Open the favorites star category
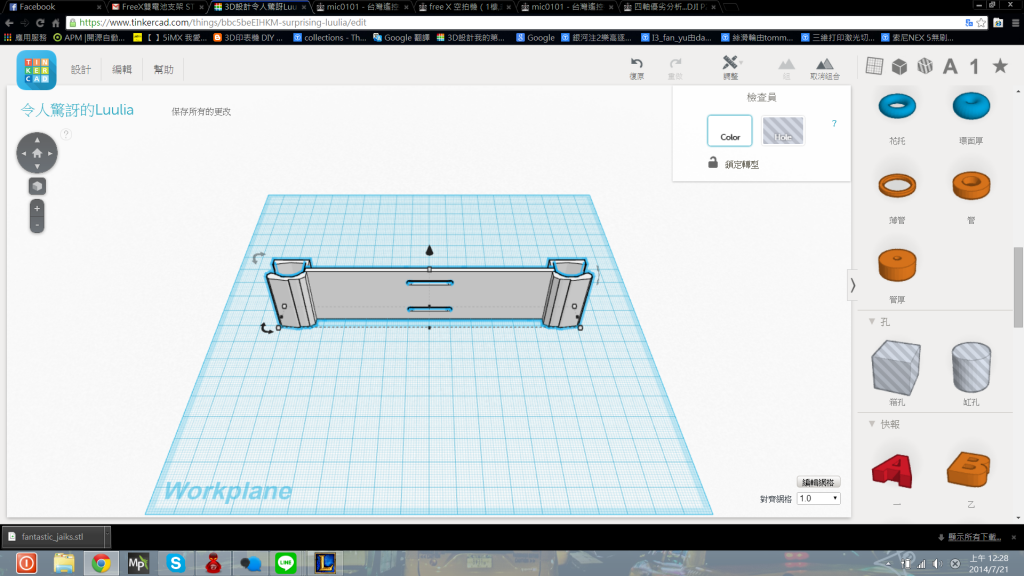Image resolution: width=1024 pixels, height=576 pixels. (1000, 65)
